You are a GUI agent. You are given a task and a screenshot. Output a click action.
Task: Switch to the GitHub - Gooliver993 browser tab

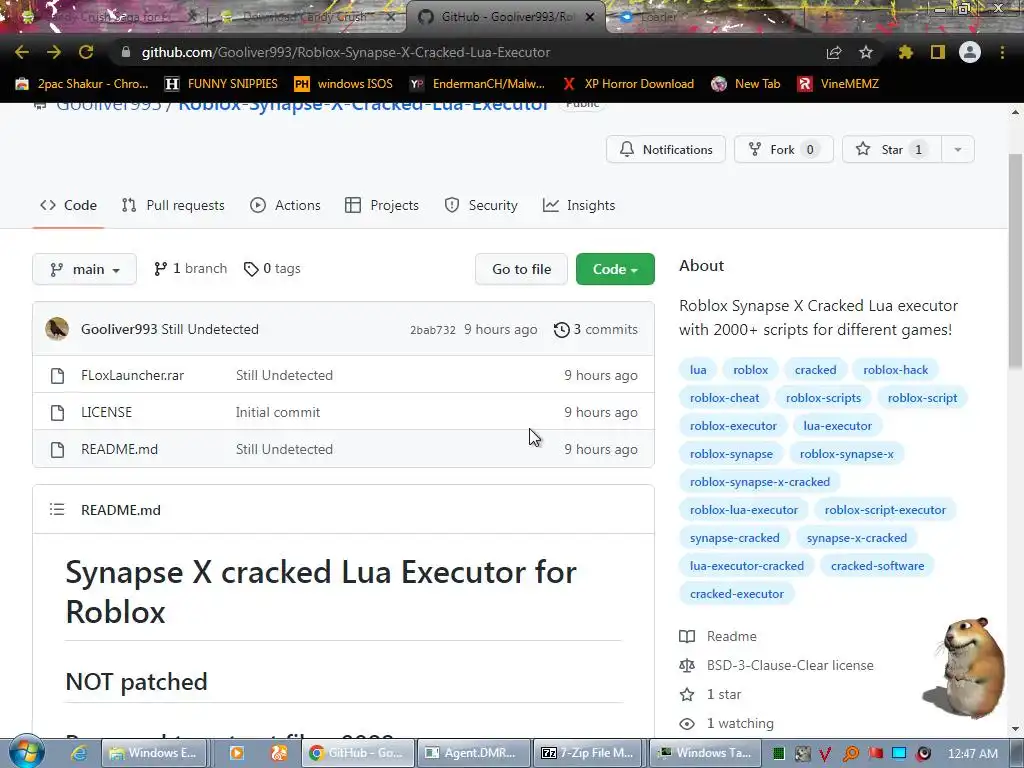(507, 17)
